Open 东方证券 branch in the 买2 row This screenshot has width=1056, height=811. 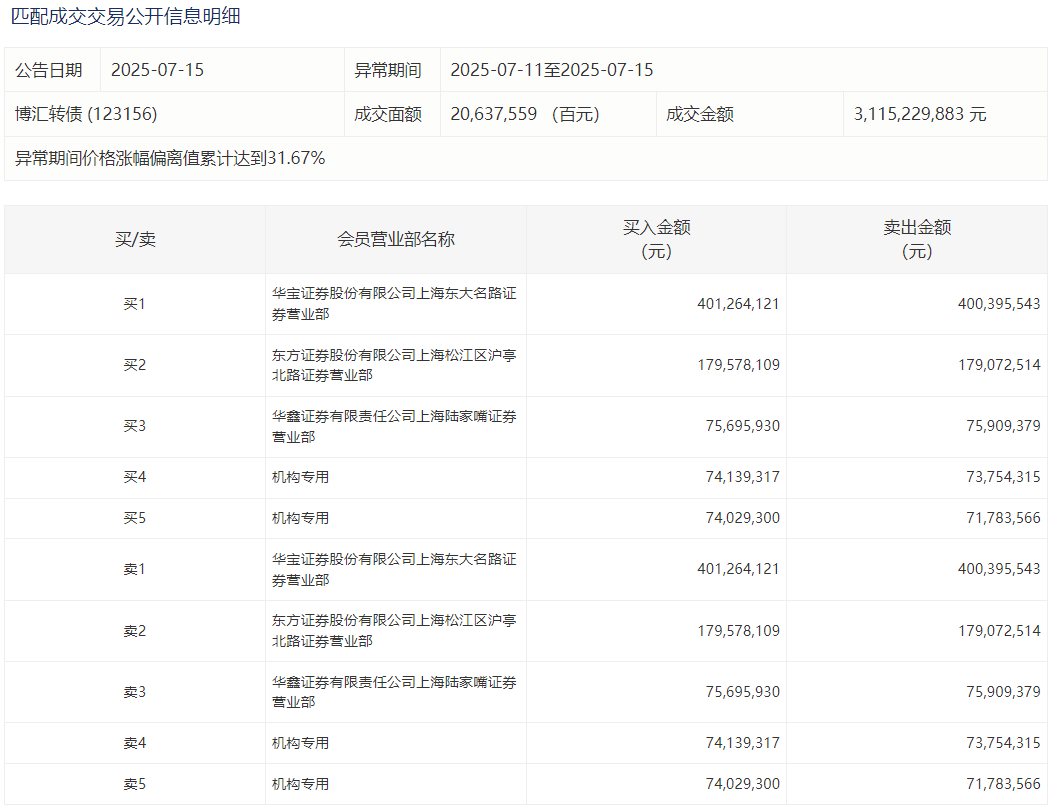point(394,365)
